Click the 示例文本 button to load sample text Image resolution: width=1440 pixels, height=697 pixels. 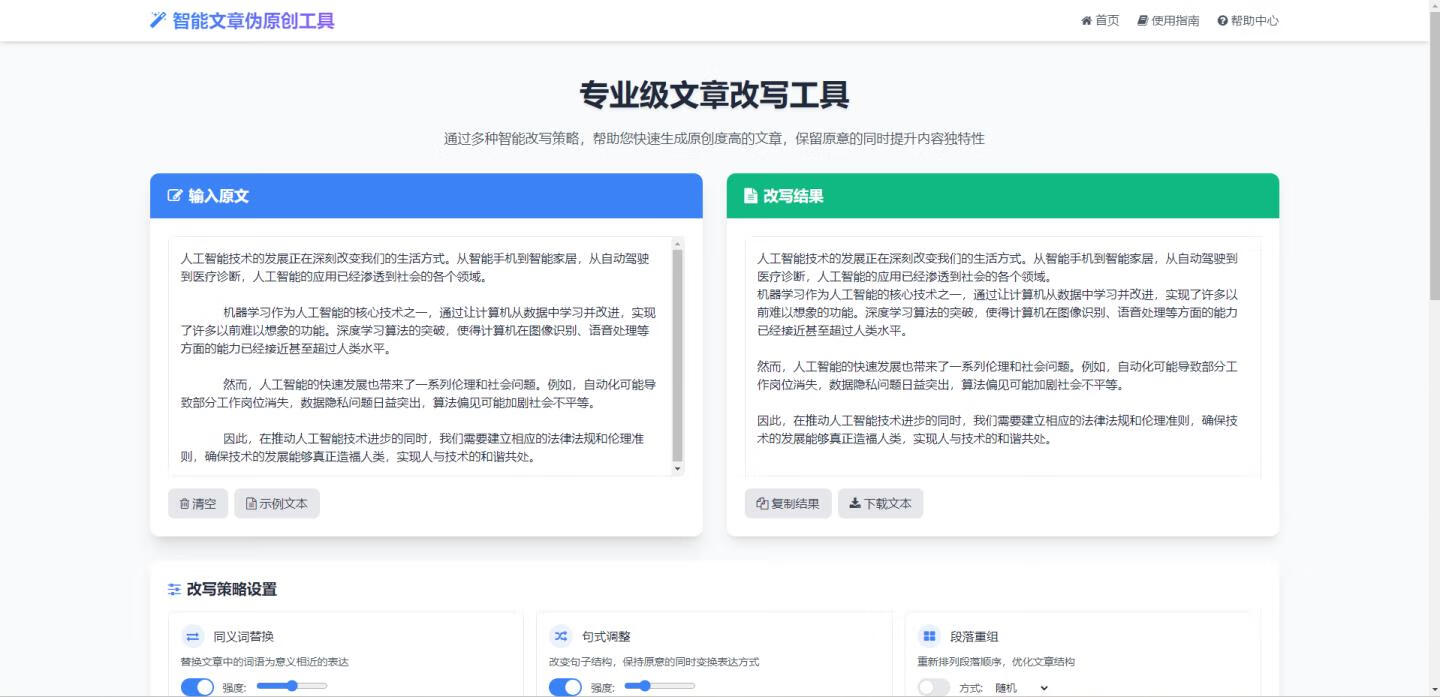click(x=277, y=503)
